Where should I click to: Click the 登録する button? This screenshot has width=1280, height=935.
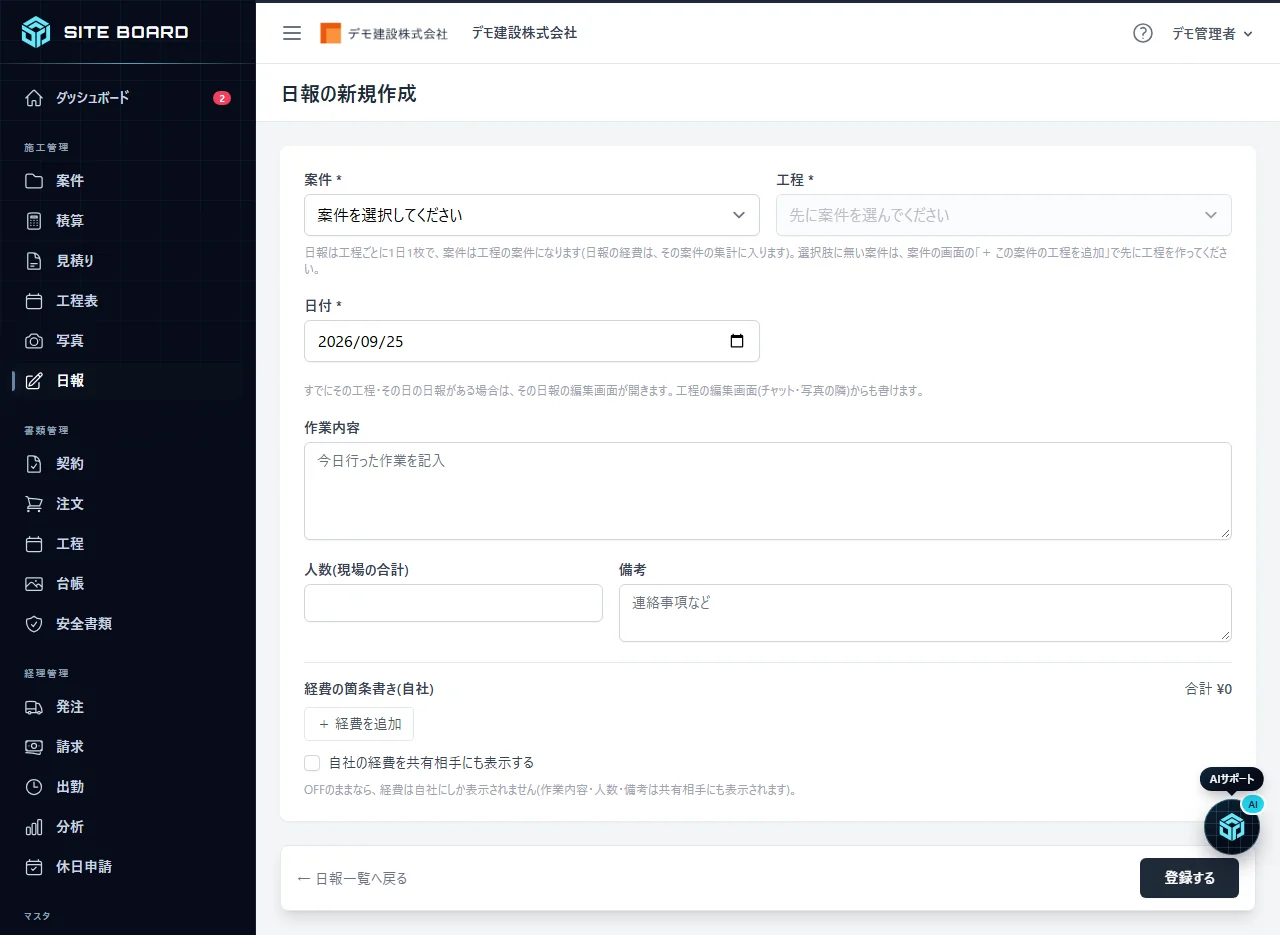(x=1189, y=878)
